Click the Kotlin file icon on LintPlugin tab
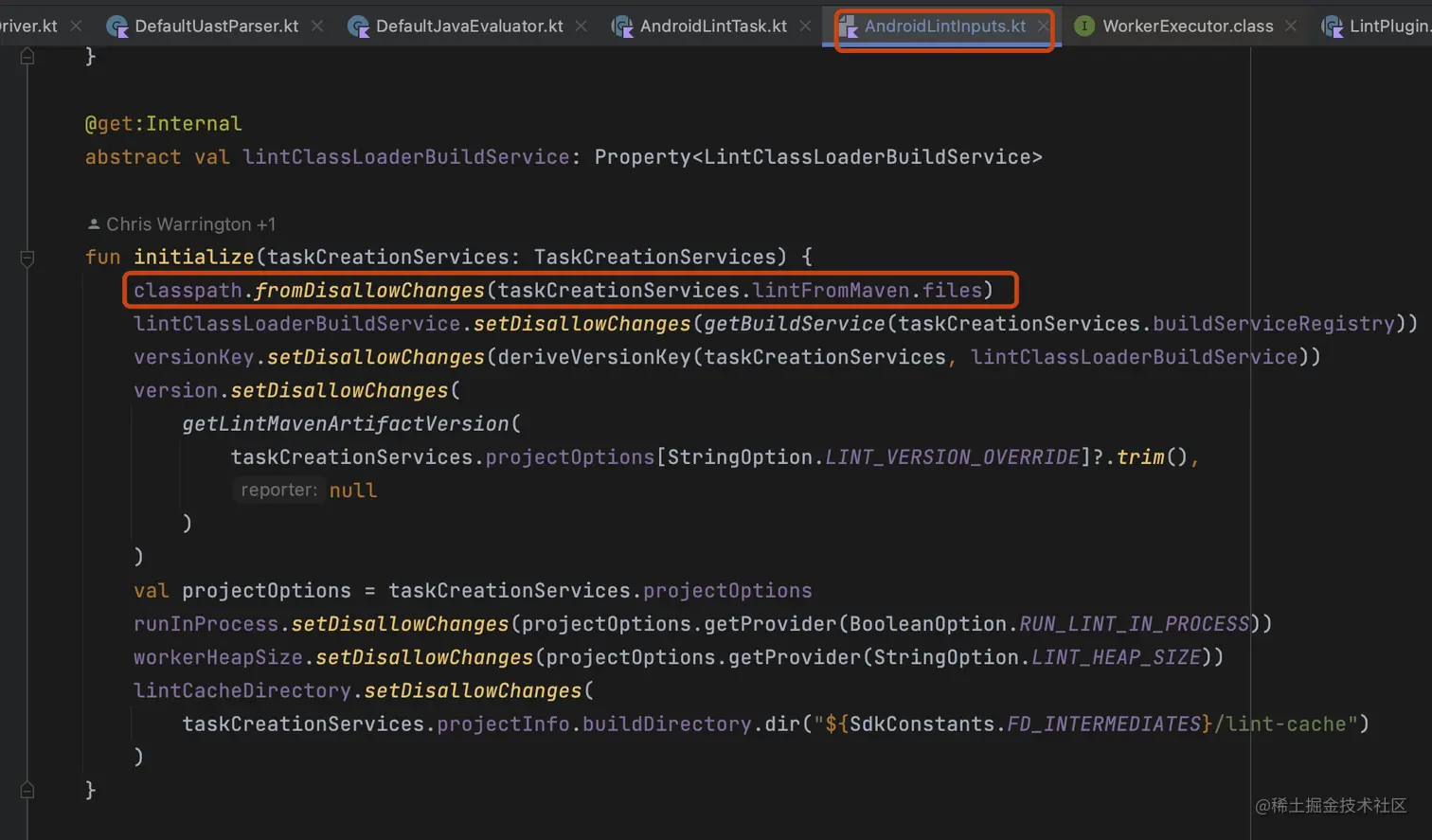 point(1332,27)
